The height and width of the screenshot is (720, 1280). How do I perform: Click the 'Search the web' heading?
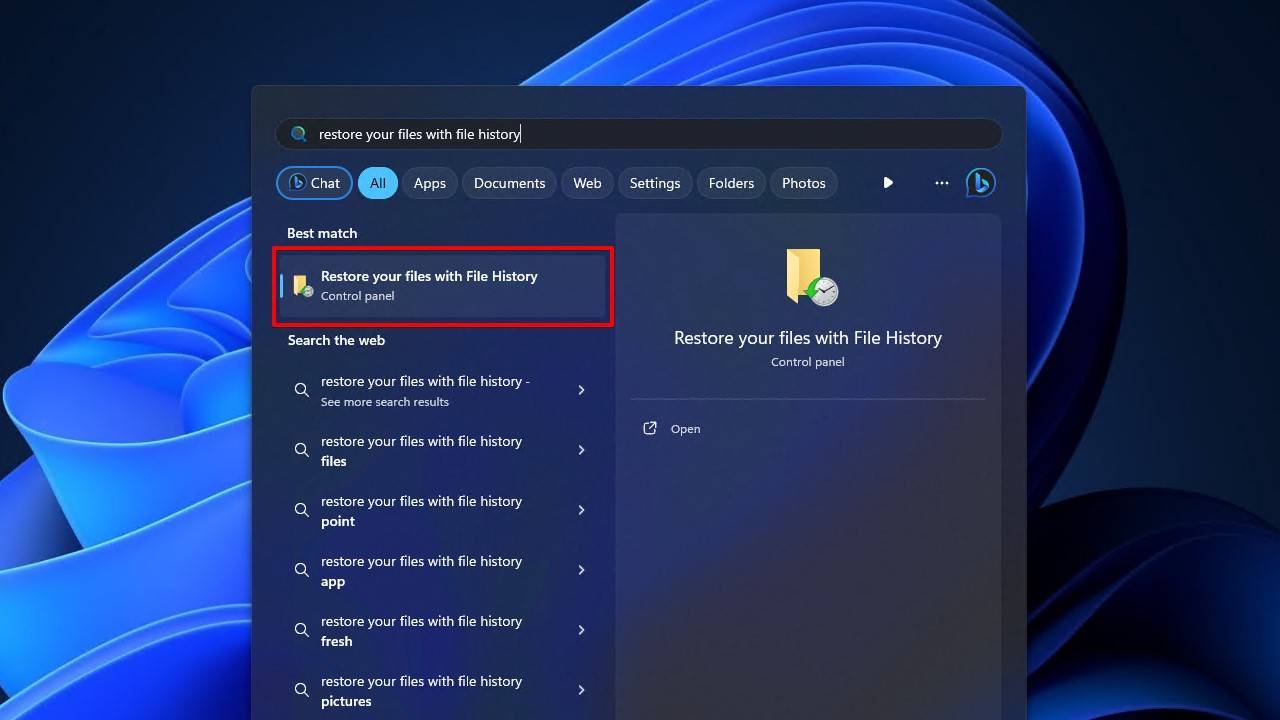tap(336, 340)
